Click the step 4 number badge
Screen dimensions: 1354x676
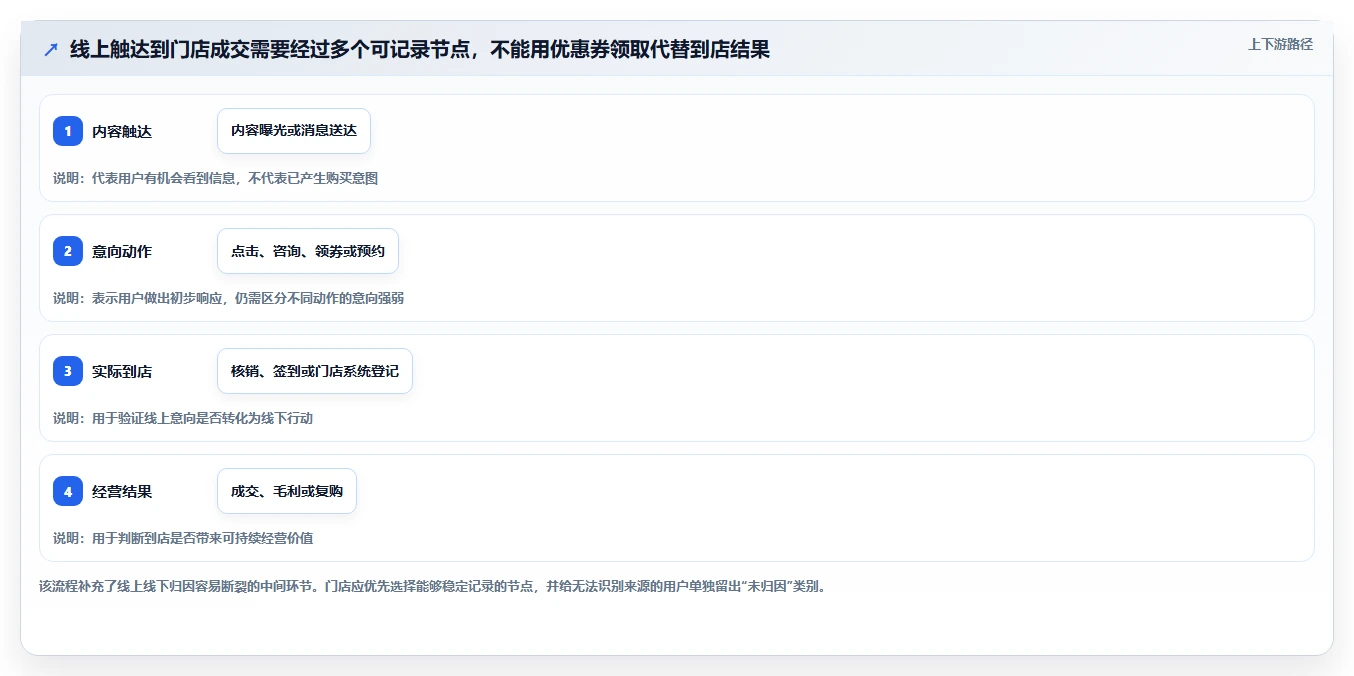(68, 491)
